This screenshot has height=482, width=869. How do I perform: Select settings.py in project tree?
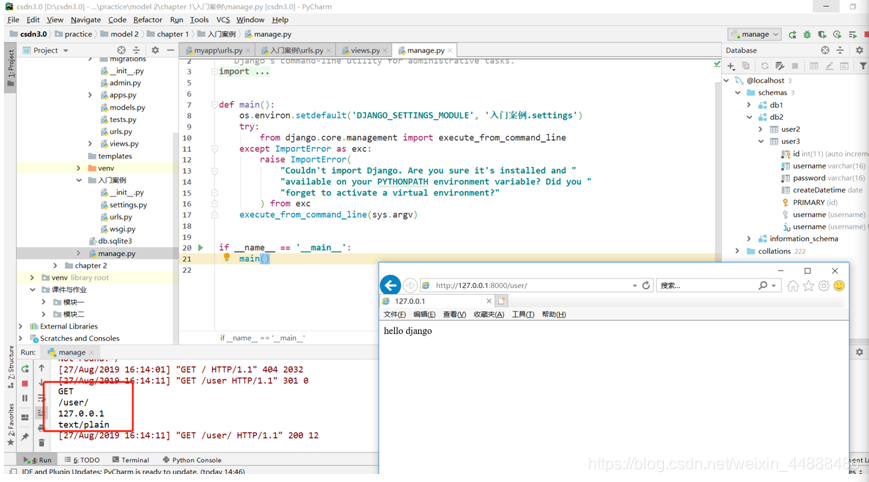pyautogui.click(x=128, y=204)
